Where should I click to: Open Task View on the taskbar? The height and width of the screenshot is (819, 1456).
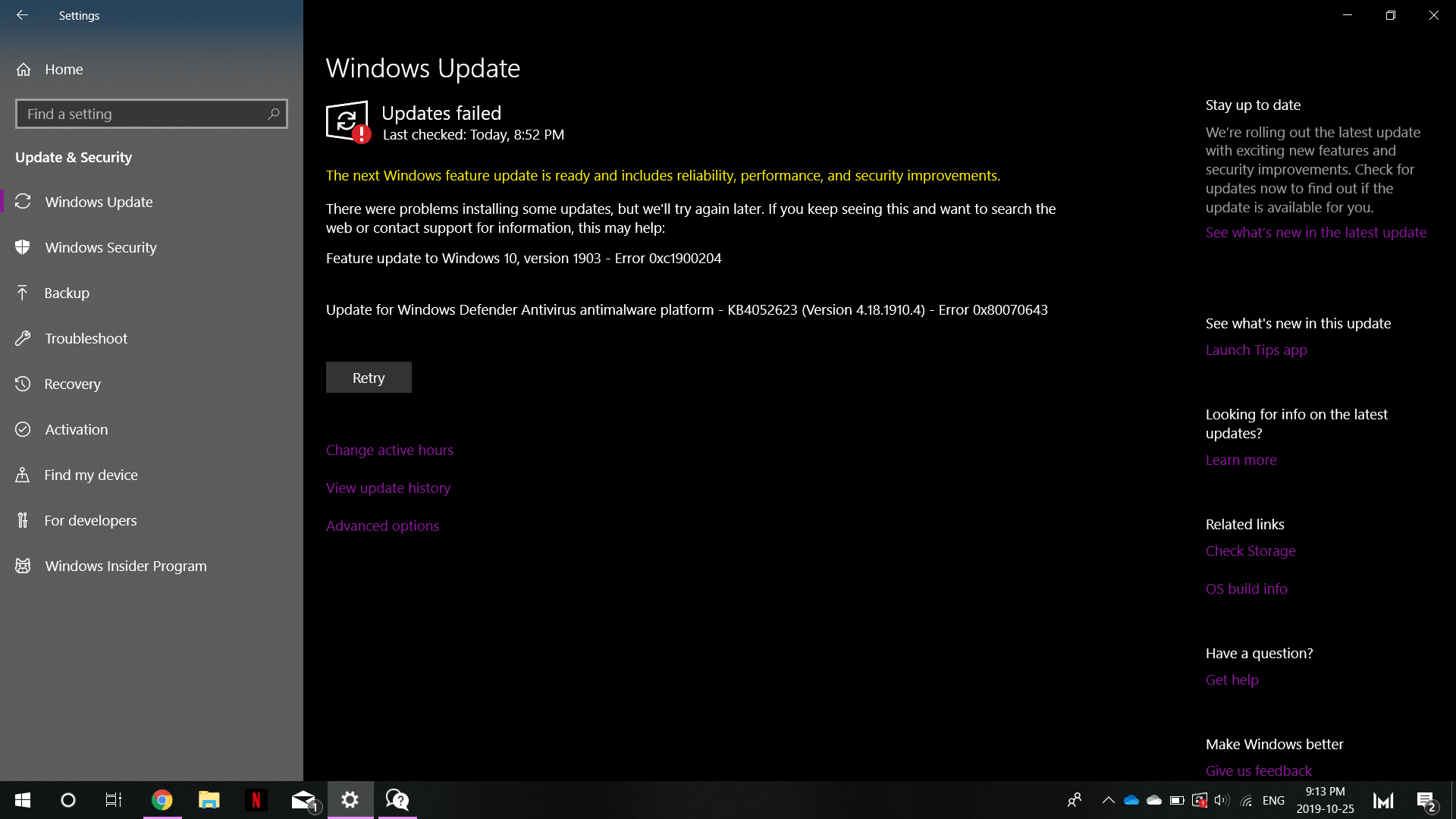[114, 800]
